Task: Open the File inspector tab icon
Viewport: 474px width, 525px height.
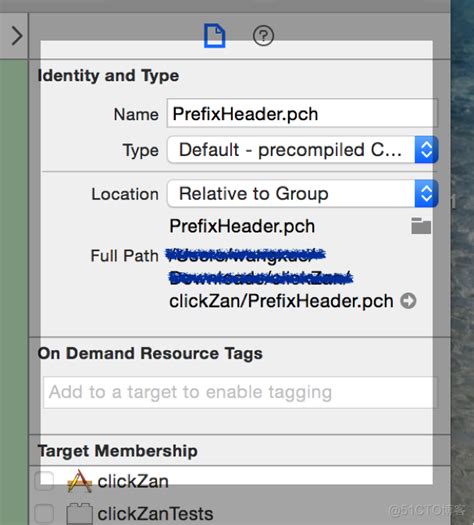Action: [x=215, y=36]
